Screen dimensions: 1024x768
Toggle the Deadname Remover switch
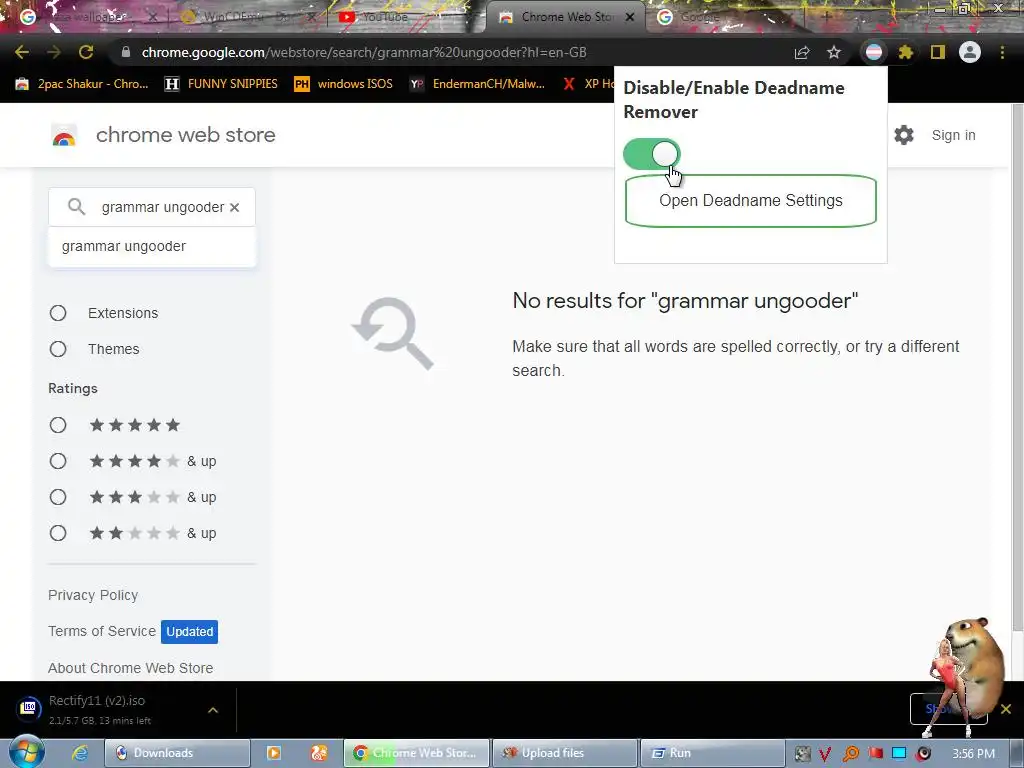651,154
